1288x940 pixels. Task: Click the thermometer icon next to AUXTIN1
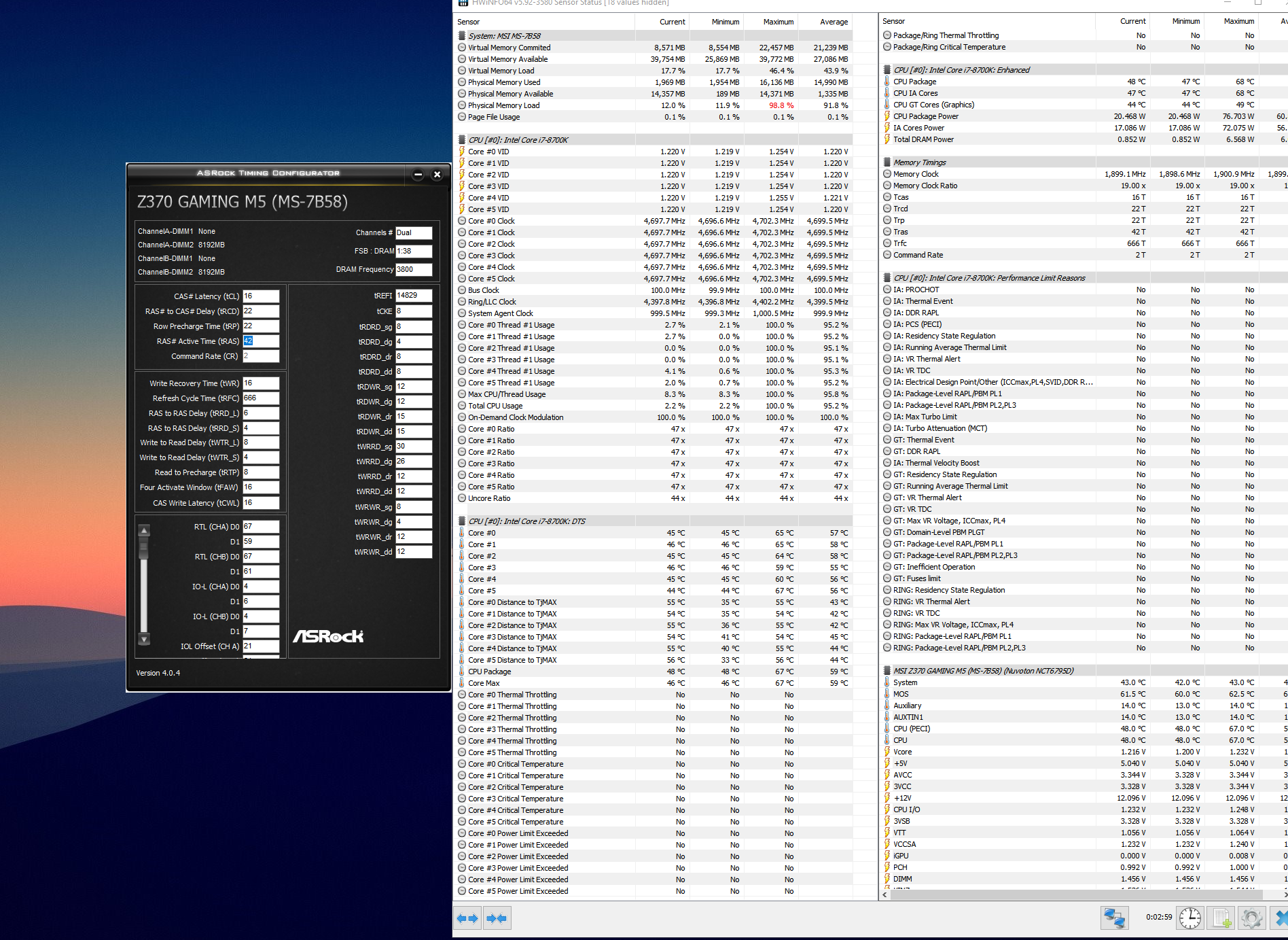(887, 717)
